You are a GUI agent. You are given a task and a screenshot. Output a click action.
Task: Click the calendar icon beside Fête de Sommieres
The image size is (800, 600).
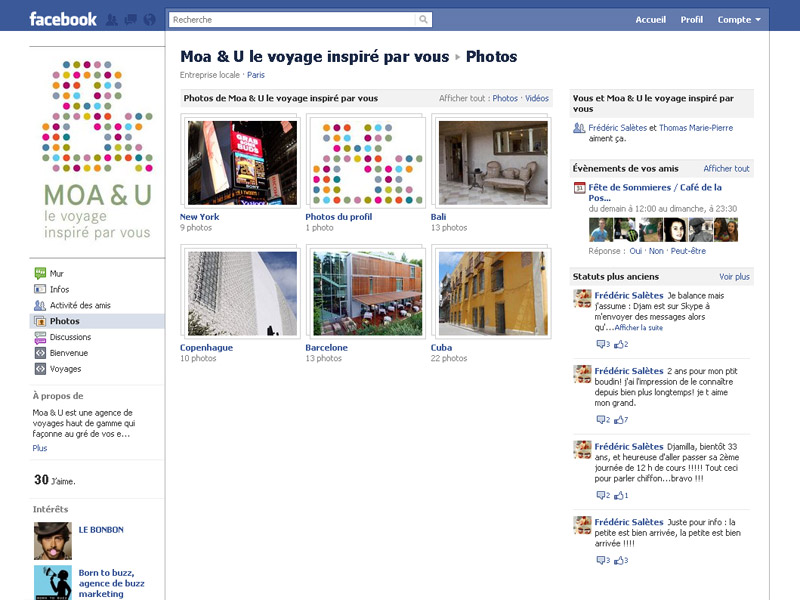(579, 188)
